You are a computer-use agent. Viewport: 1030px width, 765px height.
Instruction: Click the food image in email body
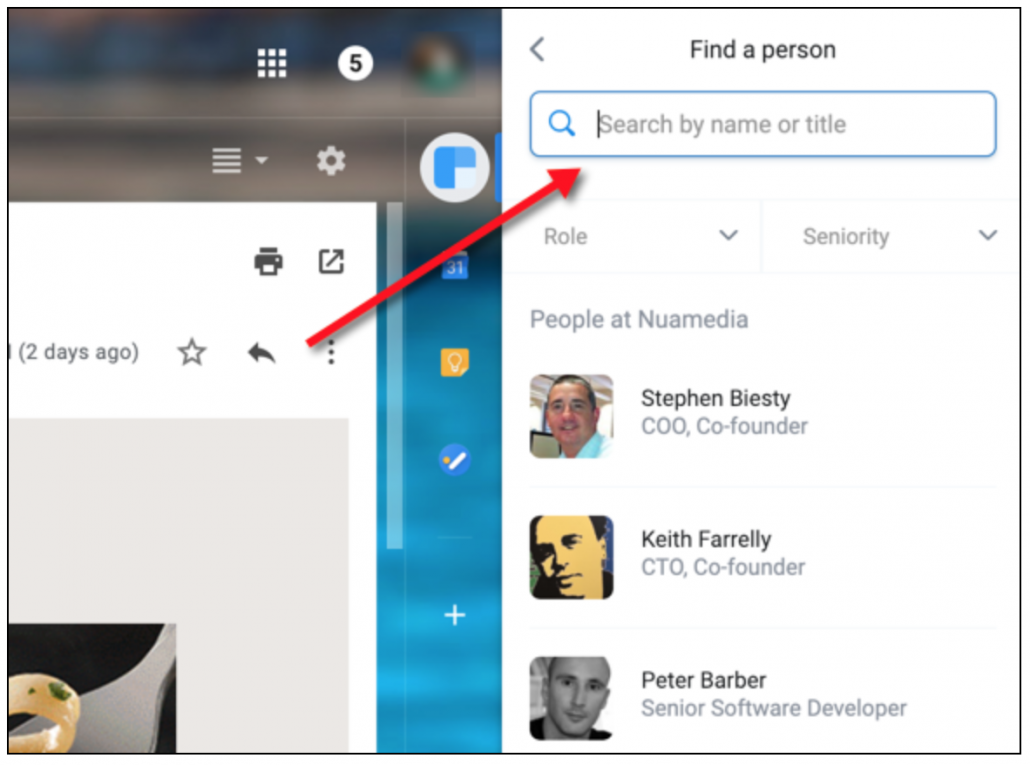point(92,688)
